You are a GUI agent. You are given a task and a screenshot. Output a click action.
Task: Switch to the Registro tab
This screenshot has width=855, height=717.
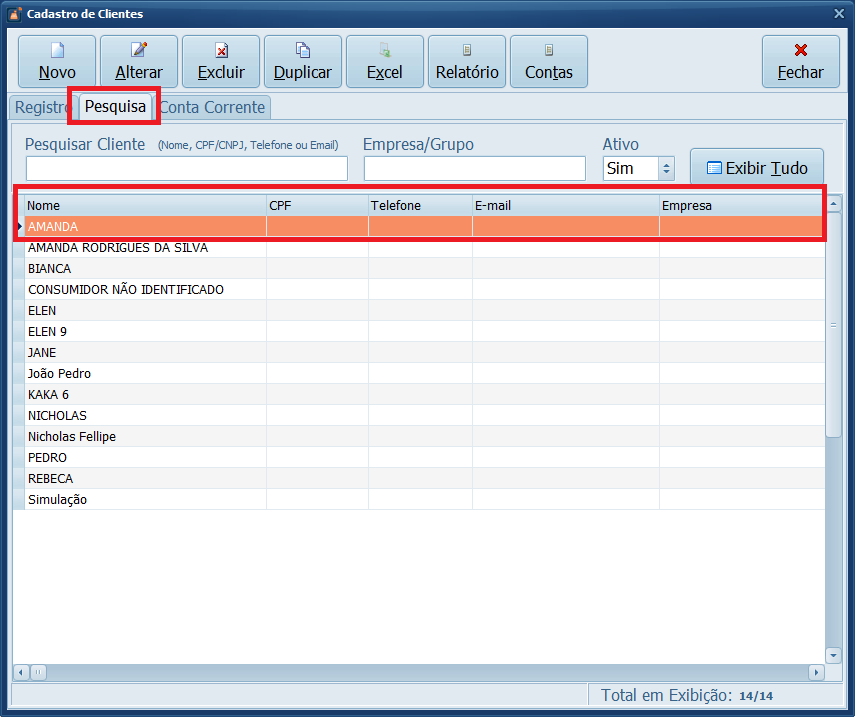[41, 107]
